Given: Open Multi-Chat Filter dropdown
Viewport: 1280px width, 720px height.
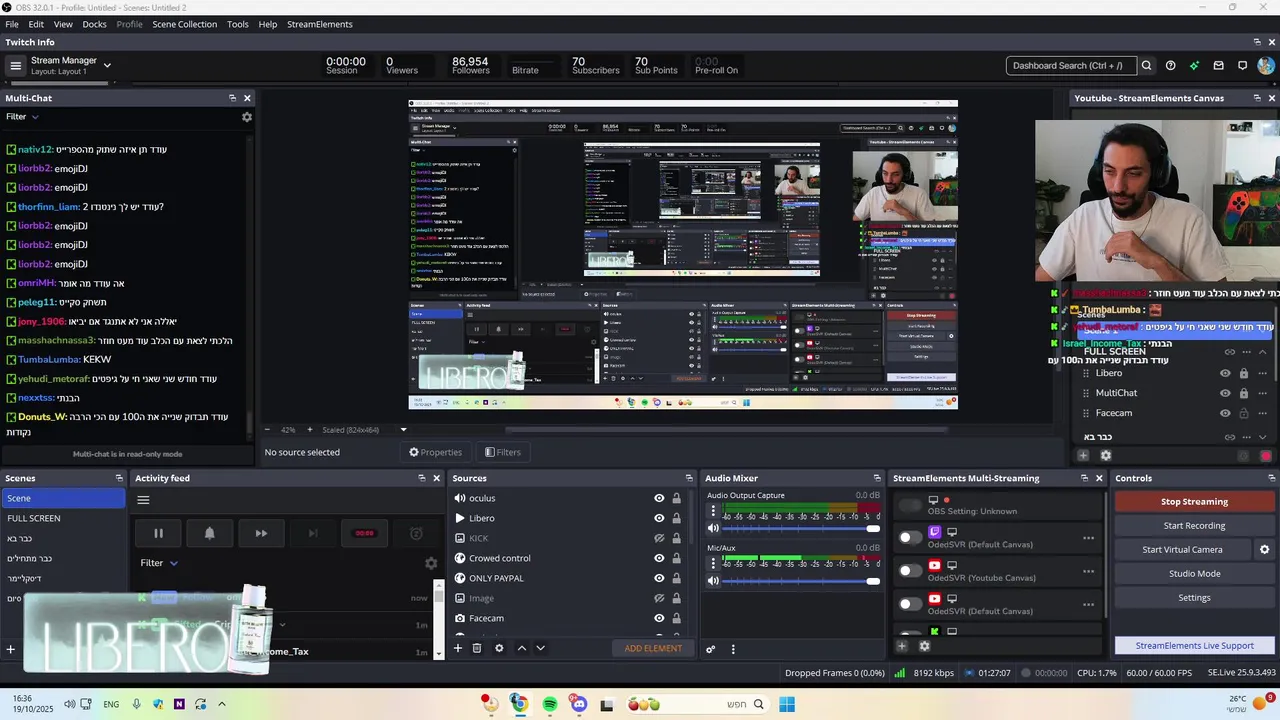Looking at the screenshot, I should [x=23, y=117].
